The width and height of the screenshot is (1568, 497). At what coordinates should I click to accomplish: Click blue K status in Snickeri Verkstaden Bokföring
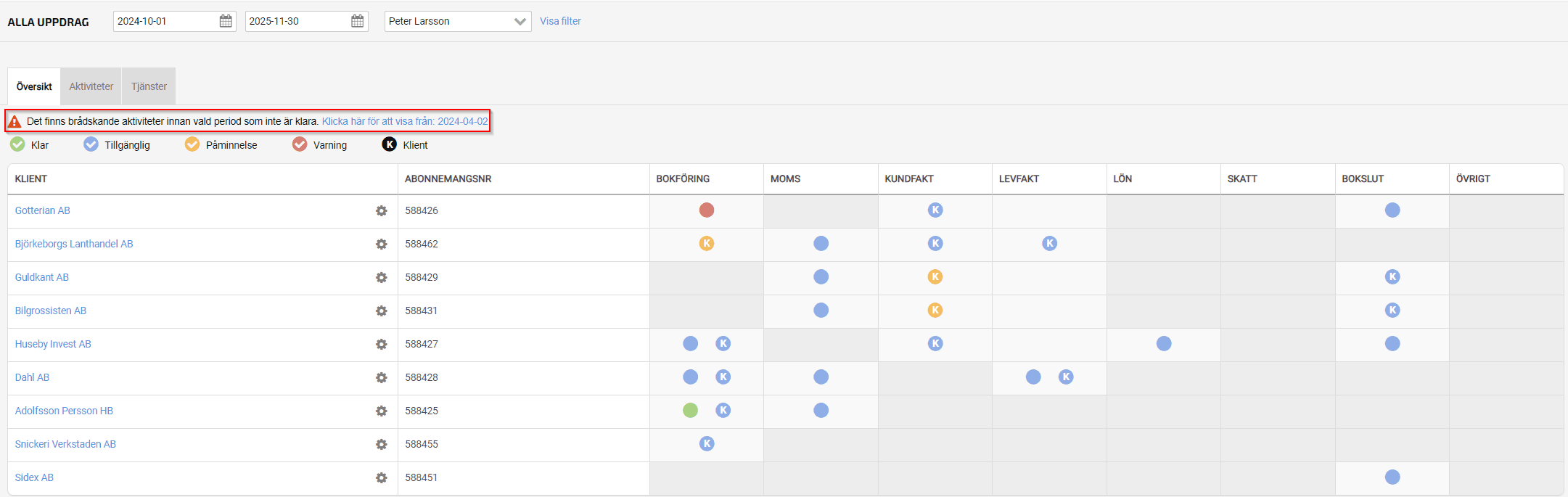[707, 443]
